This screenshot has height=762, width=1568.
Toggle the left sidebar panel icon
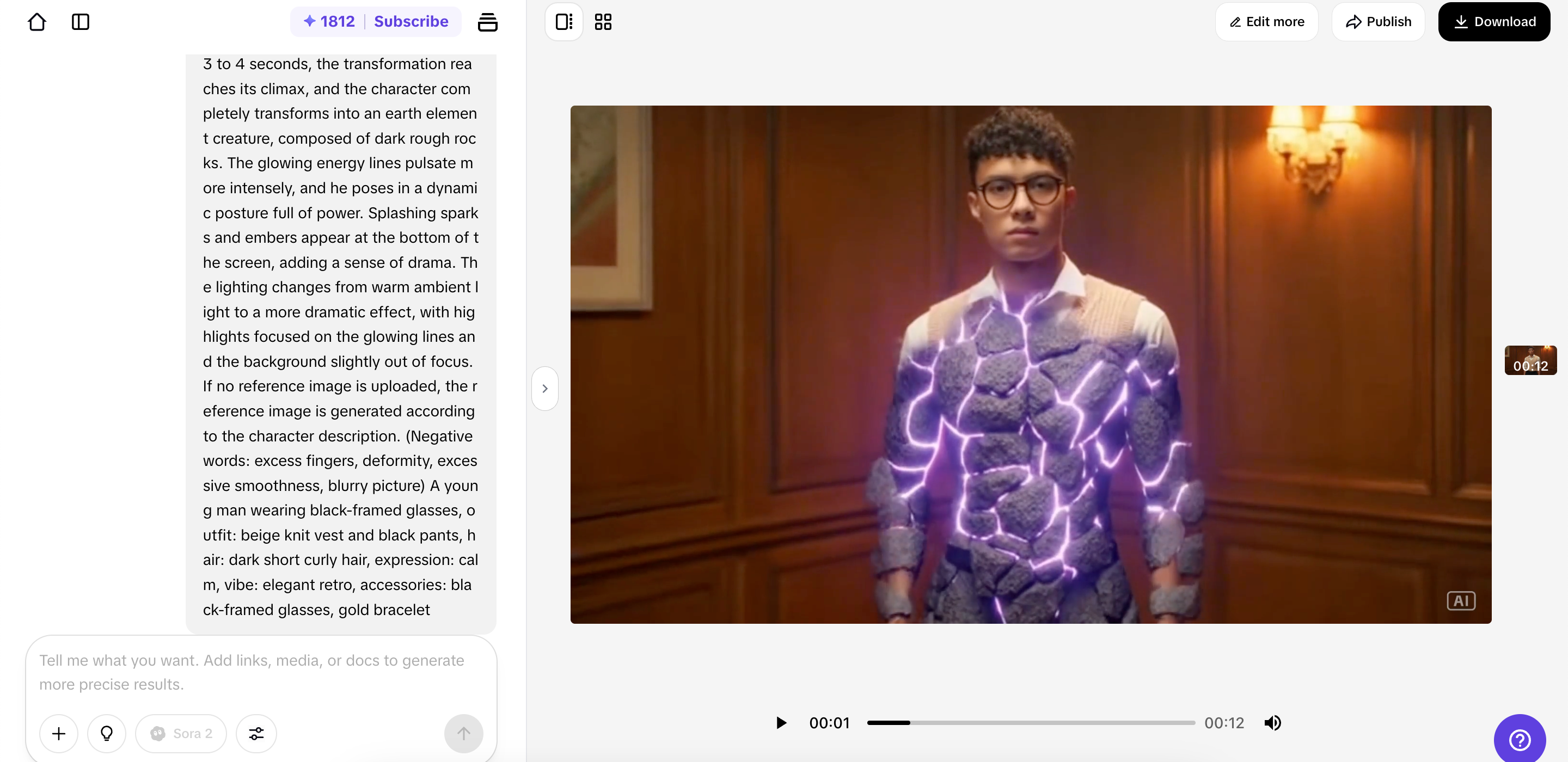(81, 22)
